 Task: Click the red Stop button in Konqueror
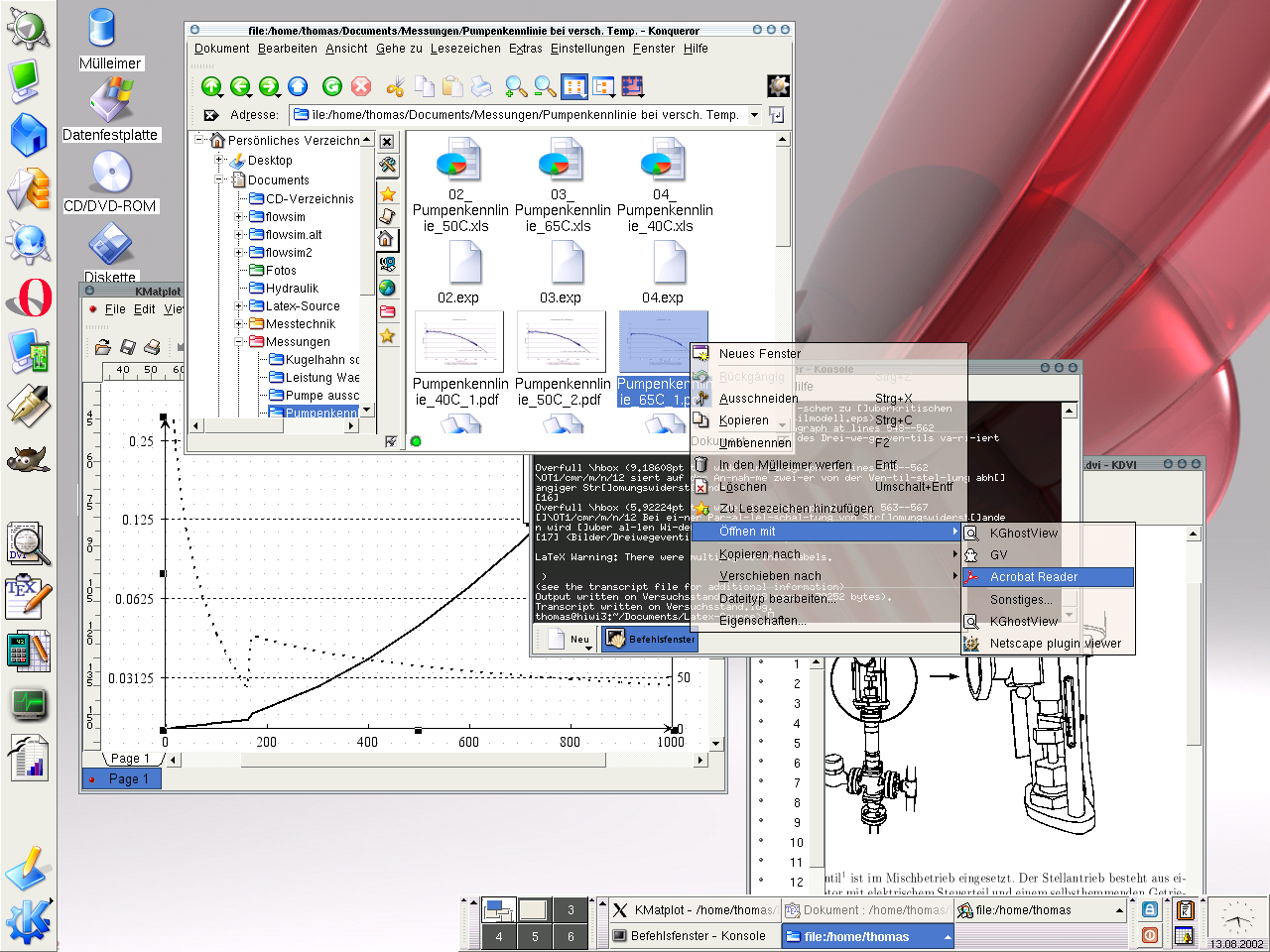click(x=361, y=87)
